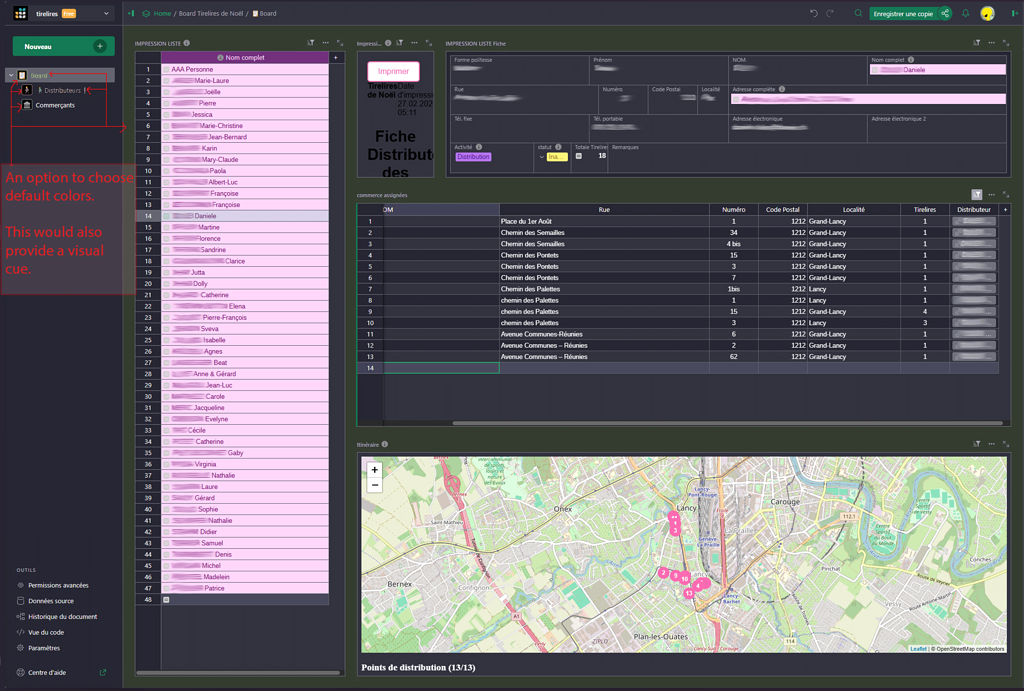
Task: Open Historique du document
Action: pyautogui.click(x=62, y=617)
